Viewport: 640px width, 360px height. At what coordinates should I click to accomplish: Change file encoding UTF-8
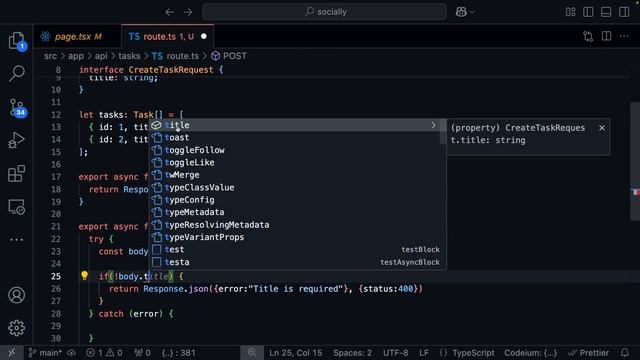pyautogui.click(x=396, y=353)
